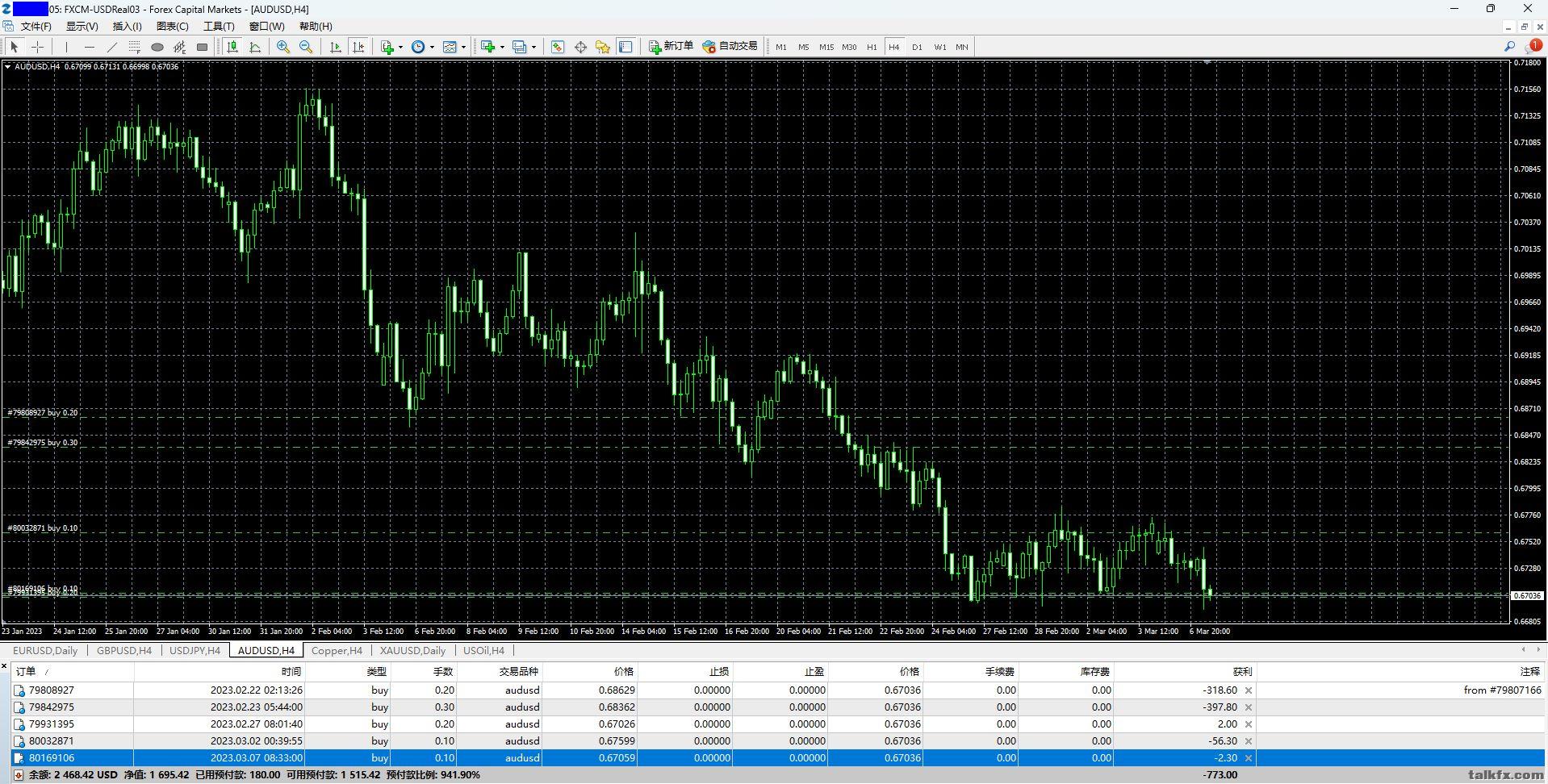Switch to the EURUSD,Daily chart tab
The image size is (1548, 784).
coord(45,650)
